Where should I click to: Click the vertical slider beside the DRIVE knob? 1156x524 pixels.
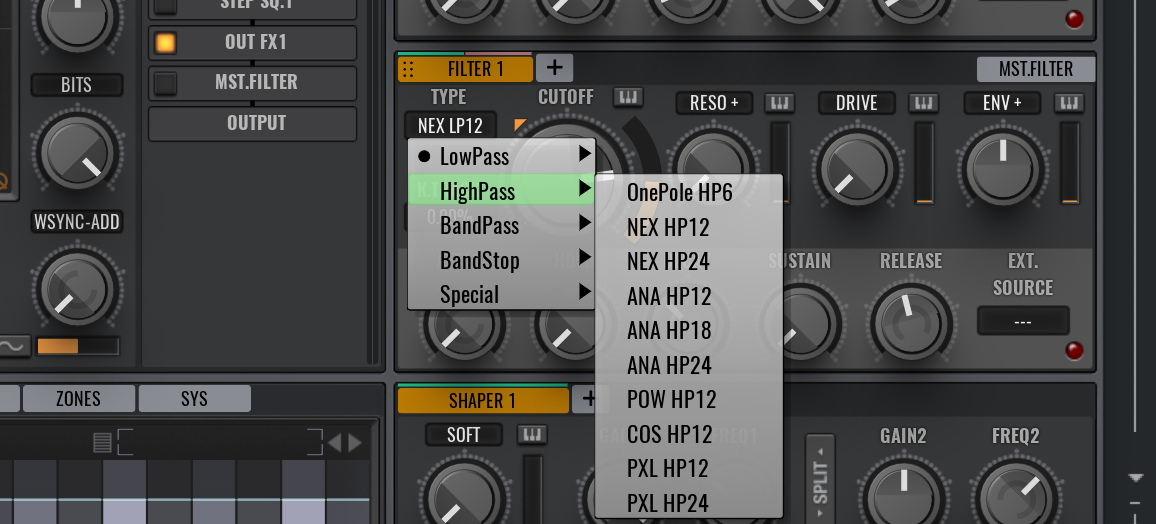coord(925,163)
